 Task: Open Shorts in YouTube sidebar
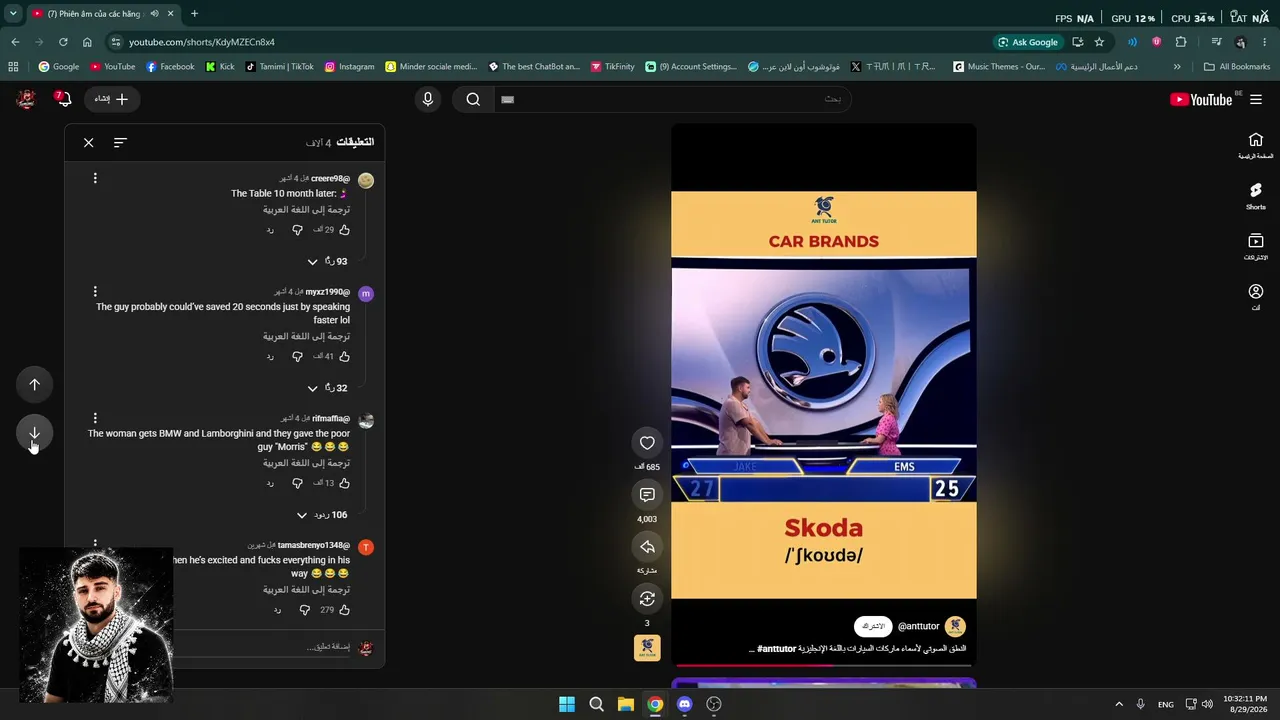coord(1256,196)
